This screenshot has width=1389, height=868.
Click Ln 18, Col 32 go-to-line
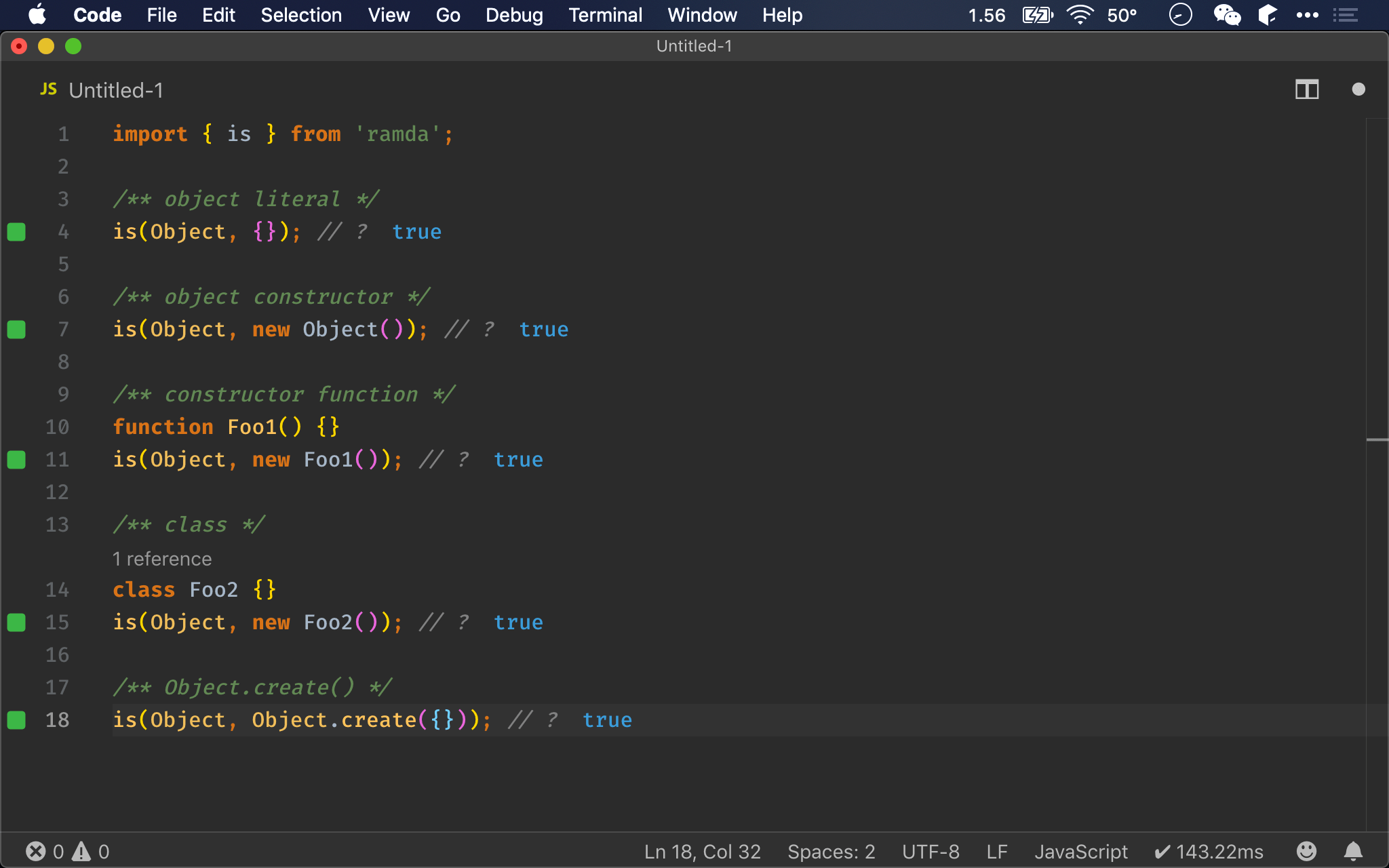click(x=702, y=851)
